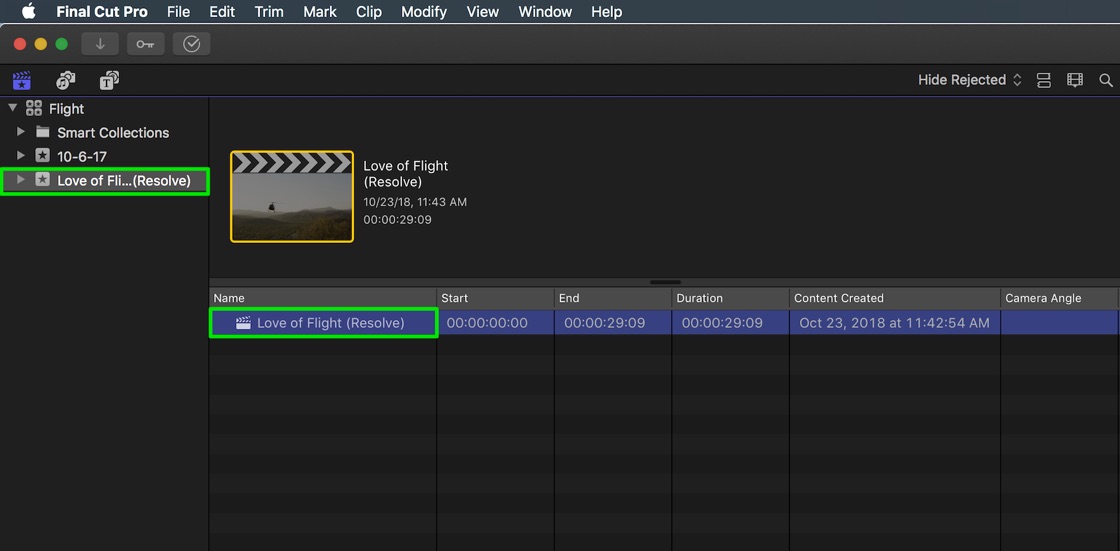Click the Love of Fli...(Resolve) star icon

pyautogui.click(x=43, y=180)
